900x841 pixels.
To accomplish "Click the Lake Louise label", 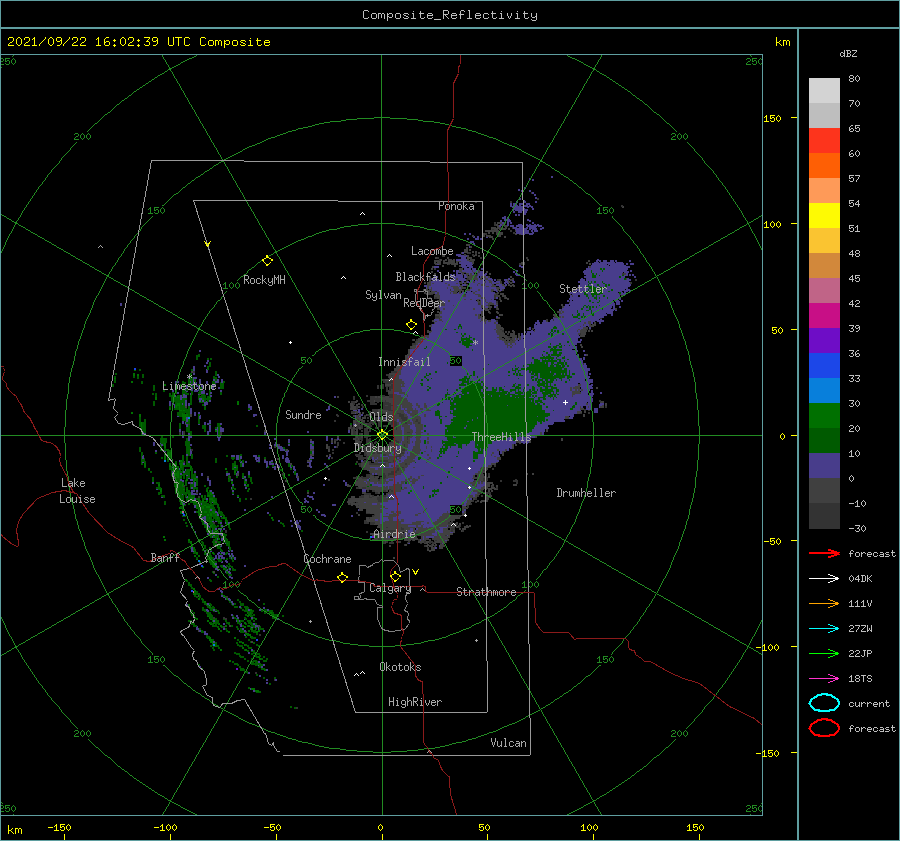I will point(77,491).
